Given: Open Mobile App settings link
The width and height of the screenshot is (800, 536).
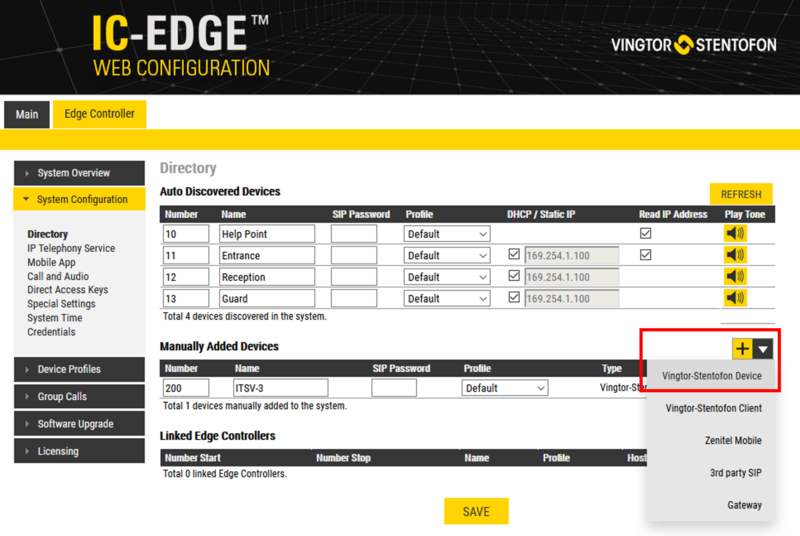Looking at the screenshot, I should click(51, 262).
